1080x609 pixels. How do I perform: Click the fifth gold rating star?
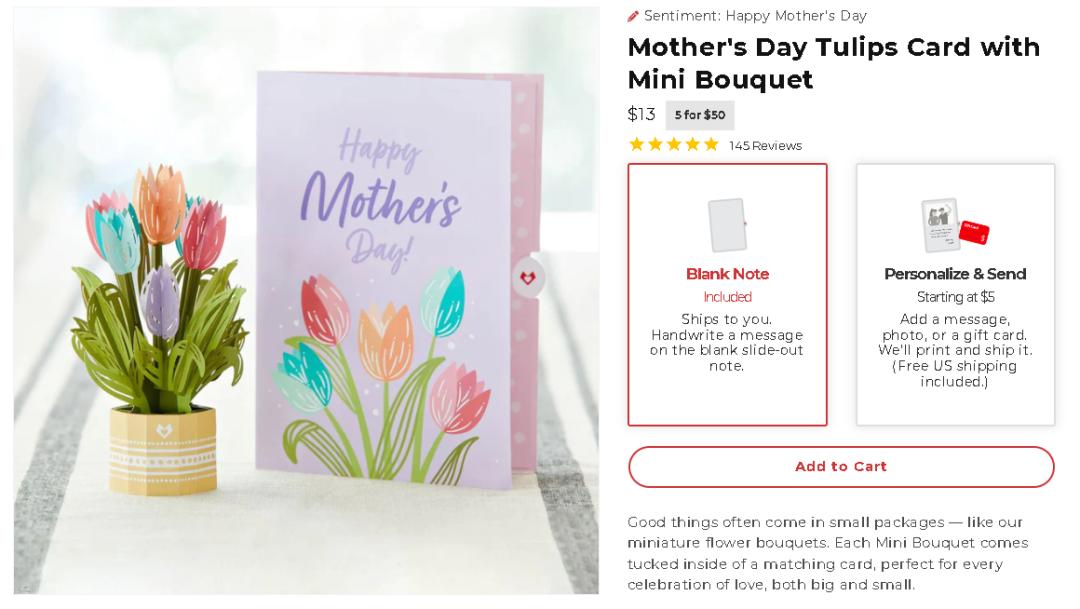click(x=711, y=144)
